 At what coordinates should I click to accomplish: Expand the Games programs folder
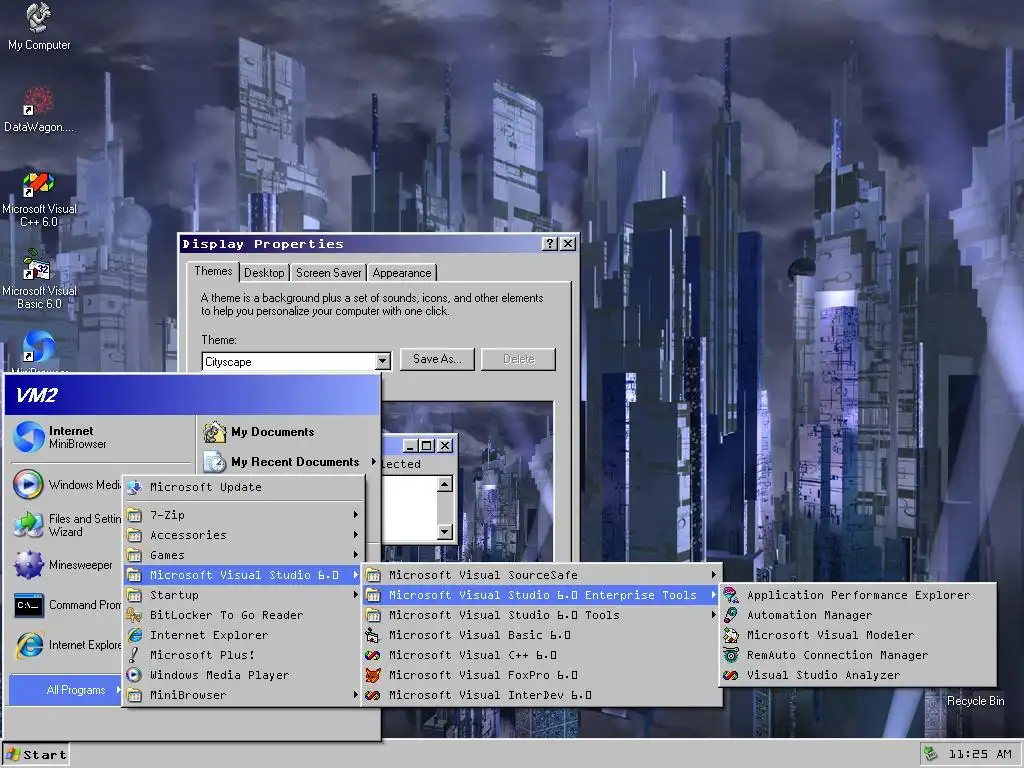243,555
